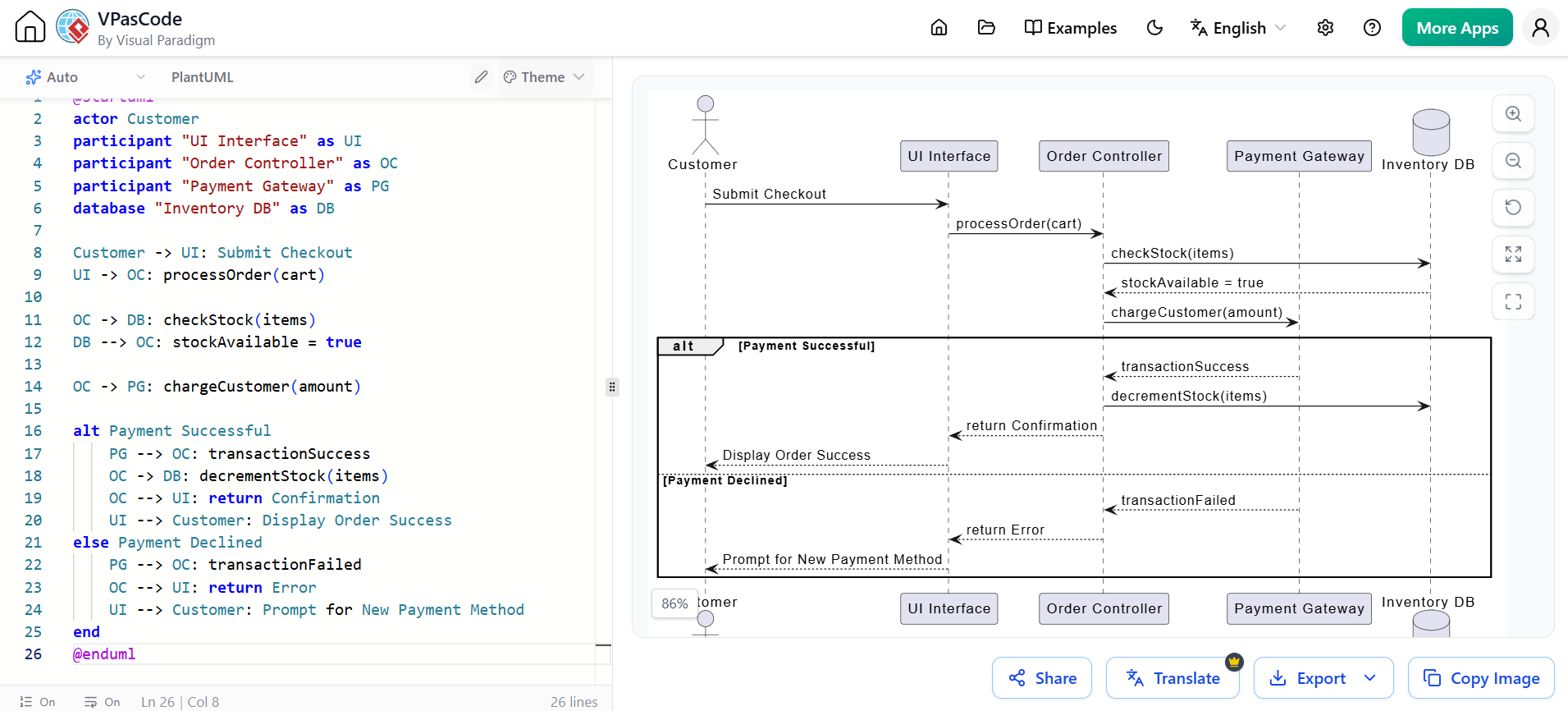Open the Theme dropdown

(x=543, y=77)
